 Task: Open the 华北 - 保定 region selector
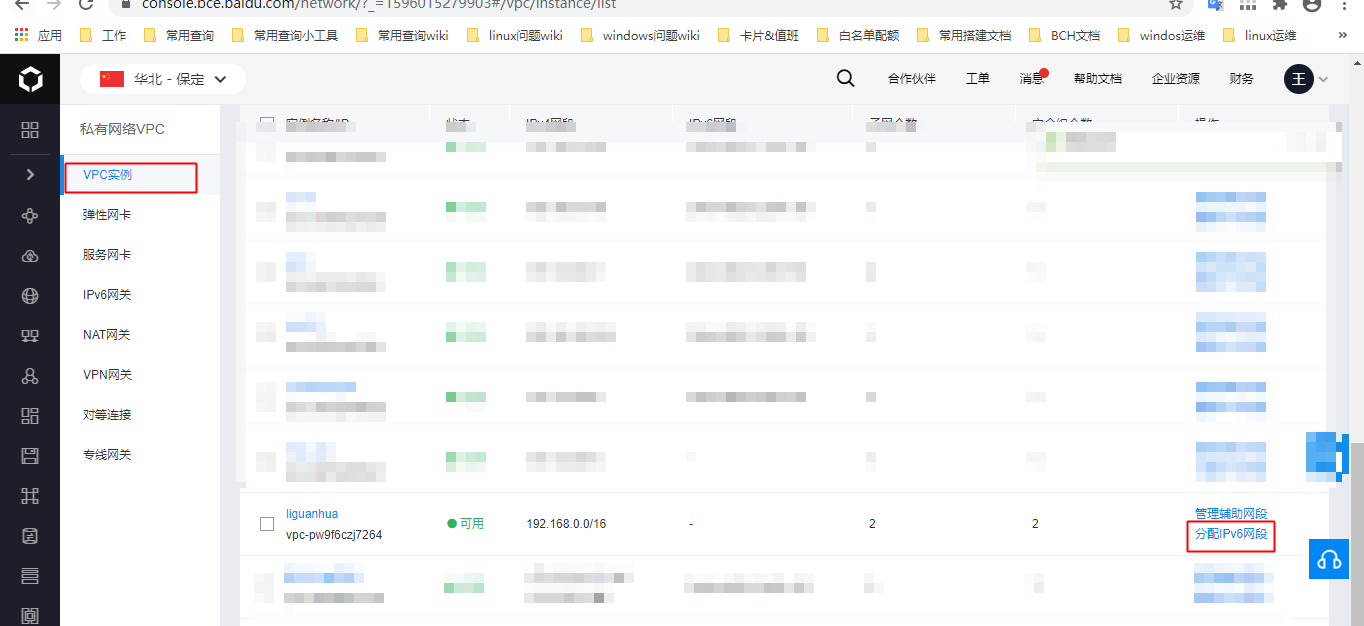[163, 79]
